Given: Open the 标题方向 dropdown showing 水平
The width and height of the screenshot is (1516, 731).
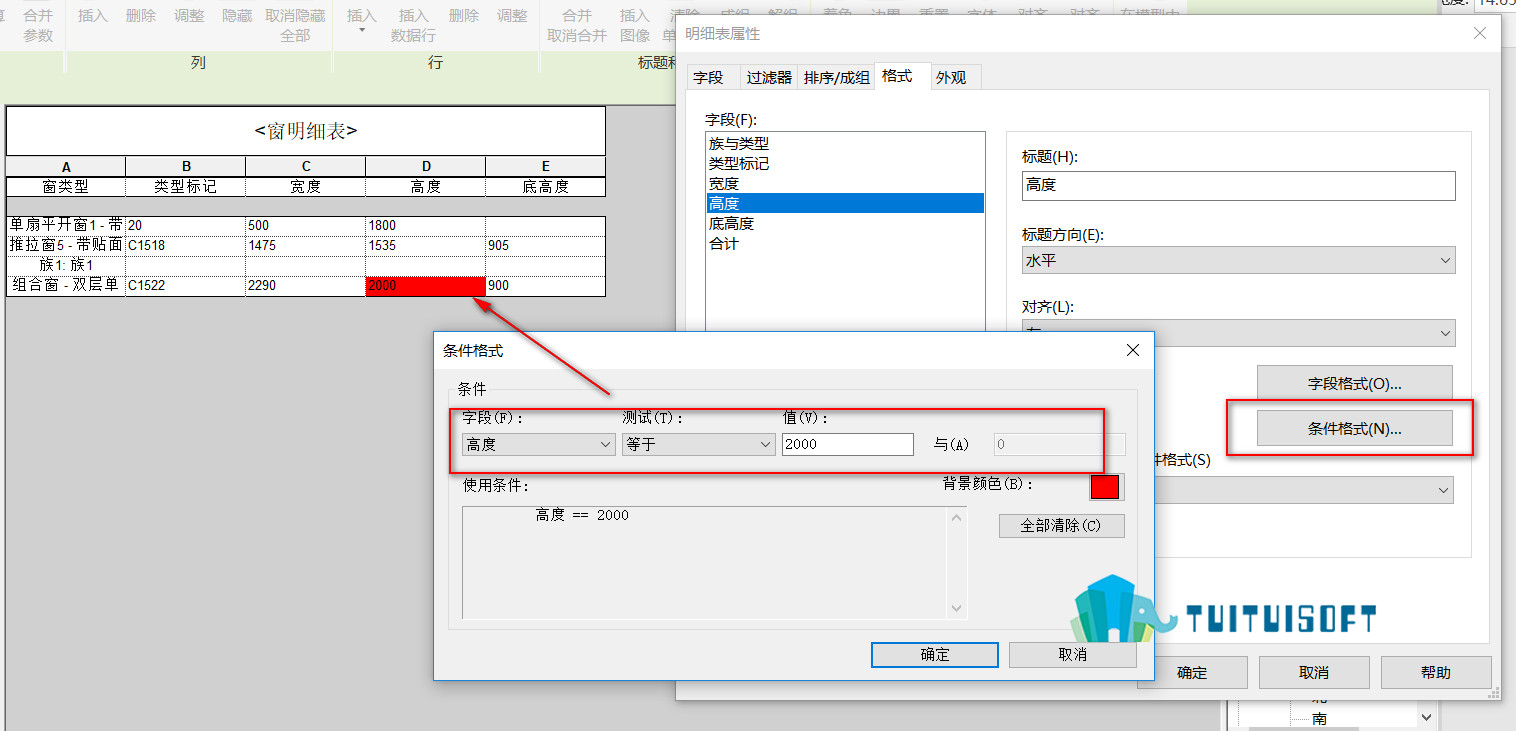Looking at the screenshot, I should [x=1238, y=260].
